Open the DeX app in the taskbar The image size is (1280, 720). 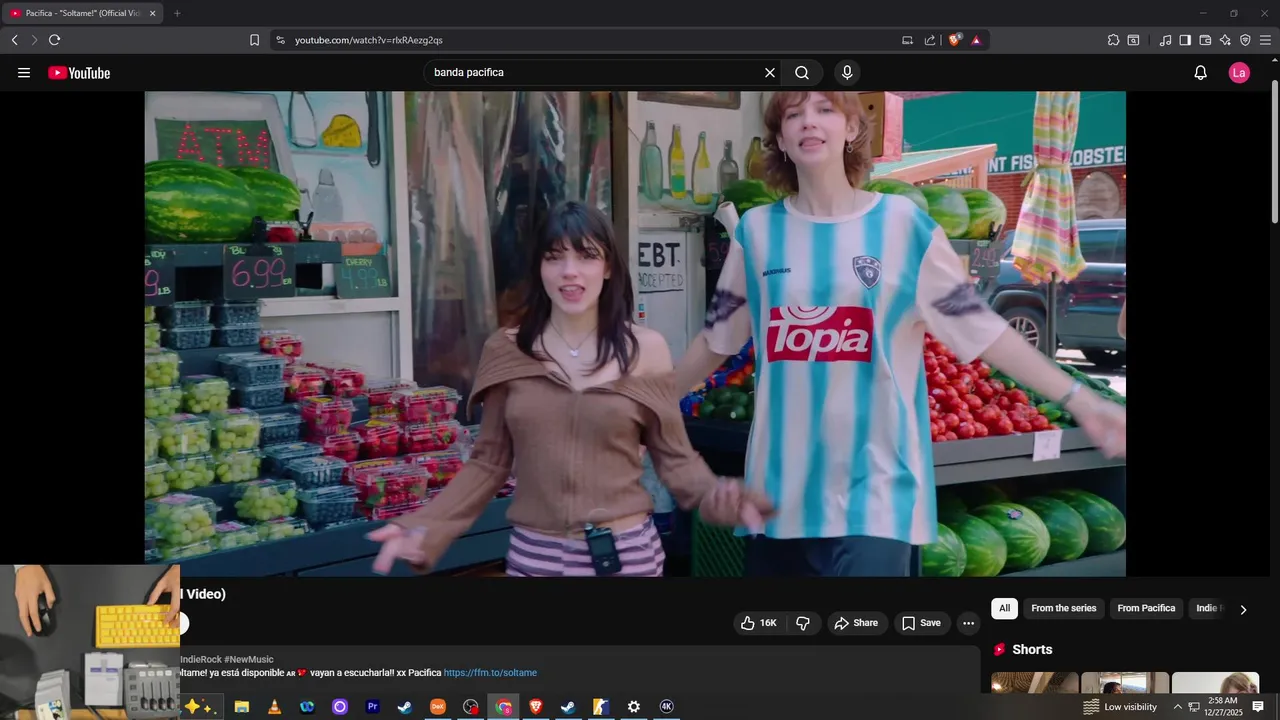point(438,707)
